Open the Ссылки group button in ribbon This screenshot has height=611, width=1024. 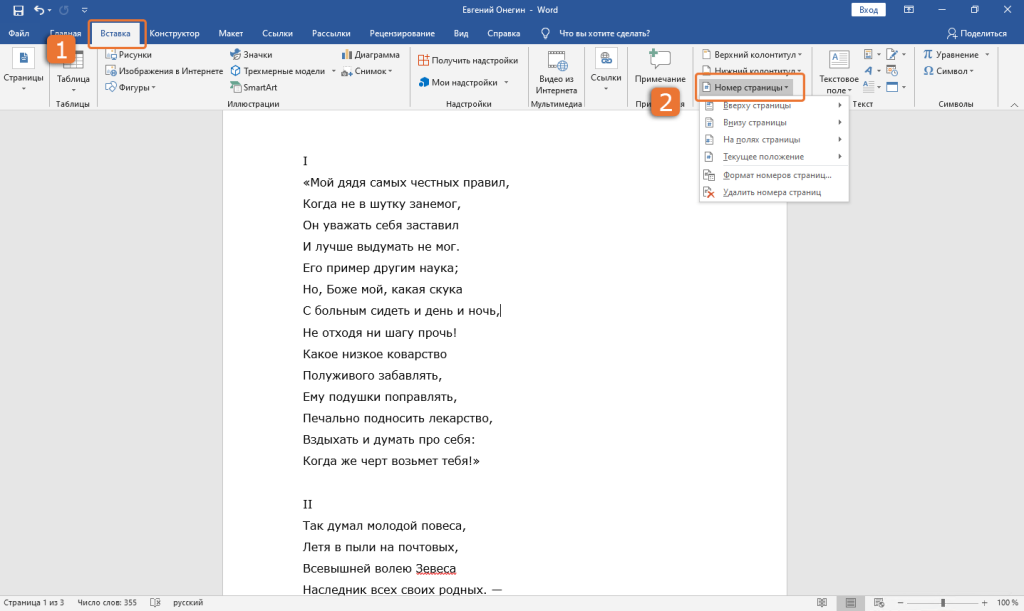[x=606, y=70]
